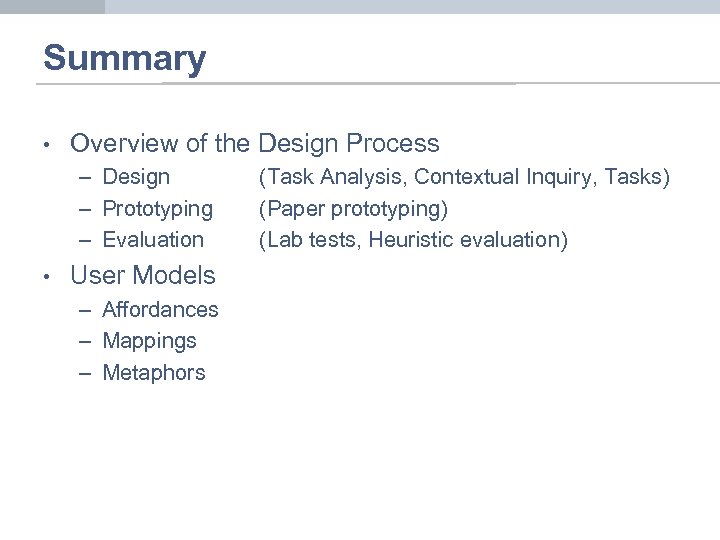This screenshot has height=540, width=720.
Task: Select the Overview of the Design Process heading
Action: [x=254, y=144]
